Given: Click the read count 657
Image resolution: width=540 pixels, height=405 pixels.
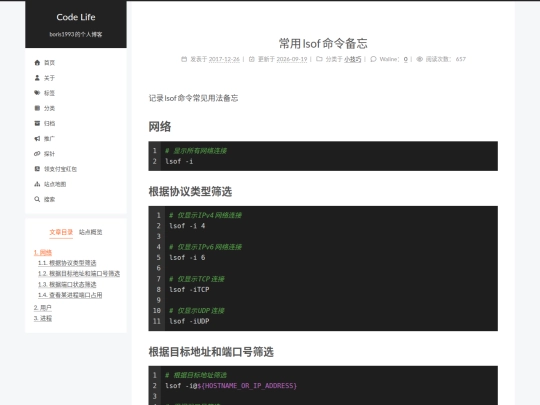Looking at the screenshot, I should click(x=460, y=59).
